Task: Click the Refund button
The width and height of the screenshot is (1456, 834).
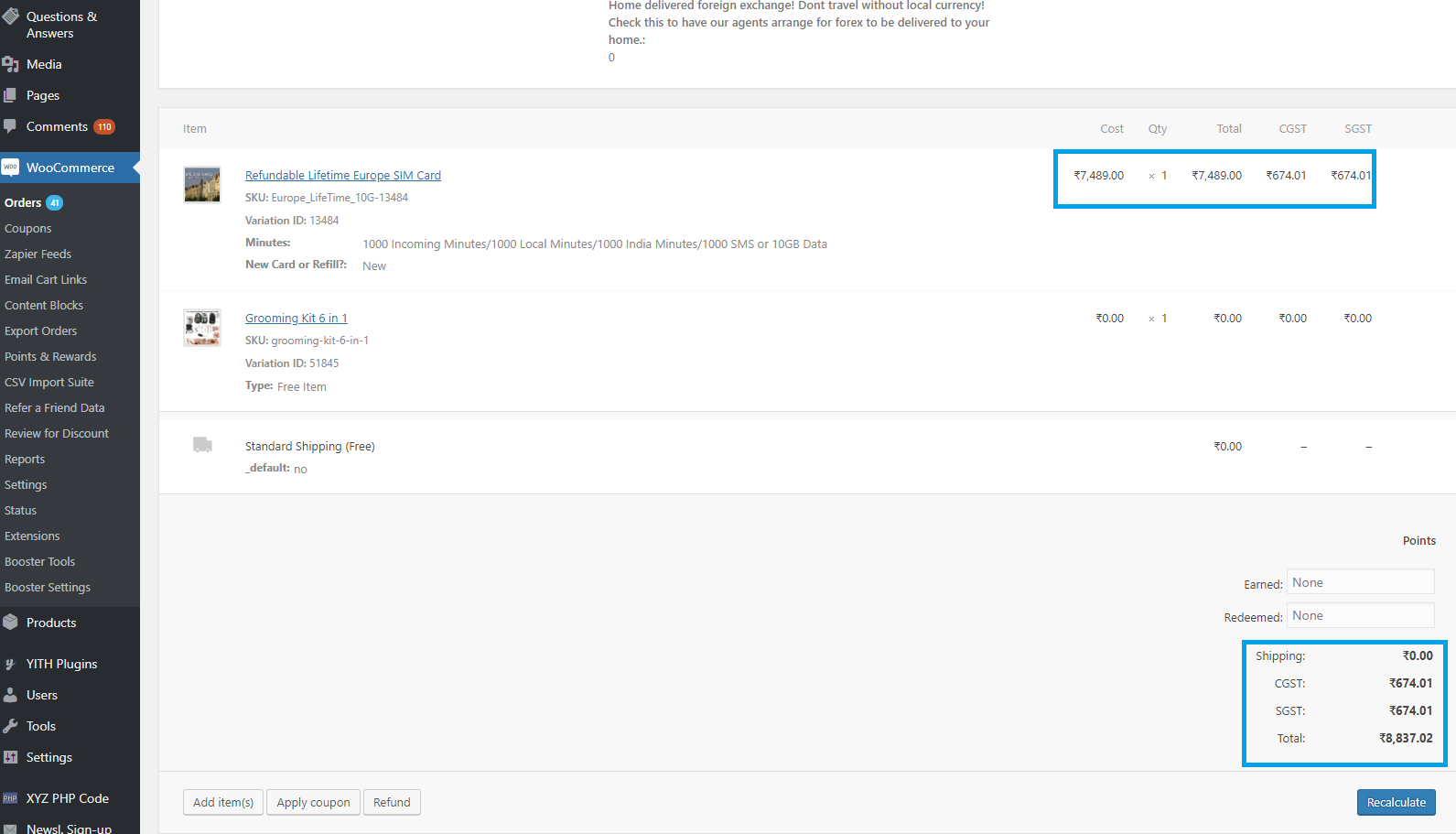Action: 392,802
